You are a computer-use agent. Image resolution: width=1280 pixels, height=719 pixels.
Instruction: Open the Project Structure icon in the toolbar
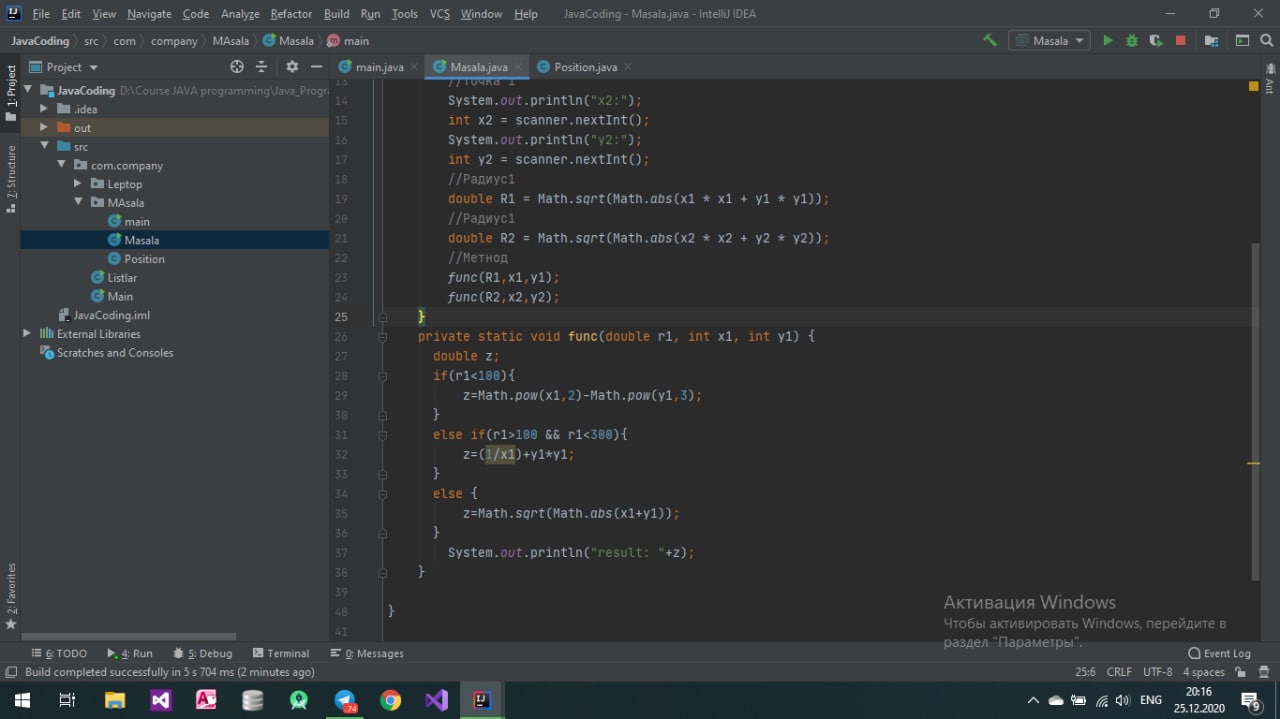(1211, 41)
